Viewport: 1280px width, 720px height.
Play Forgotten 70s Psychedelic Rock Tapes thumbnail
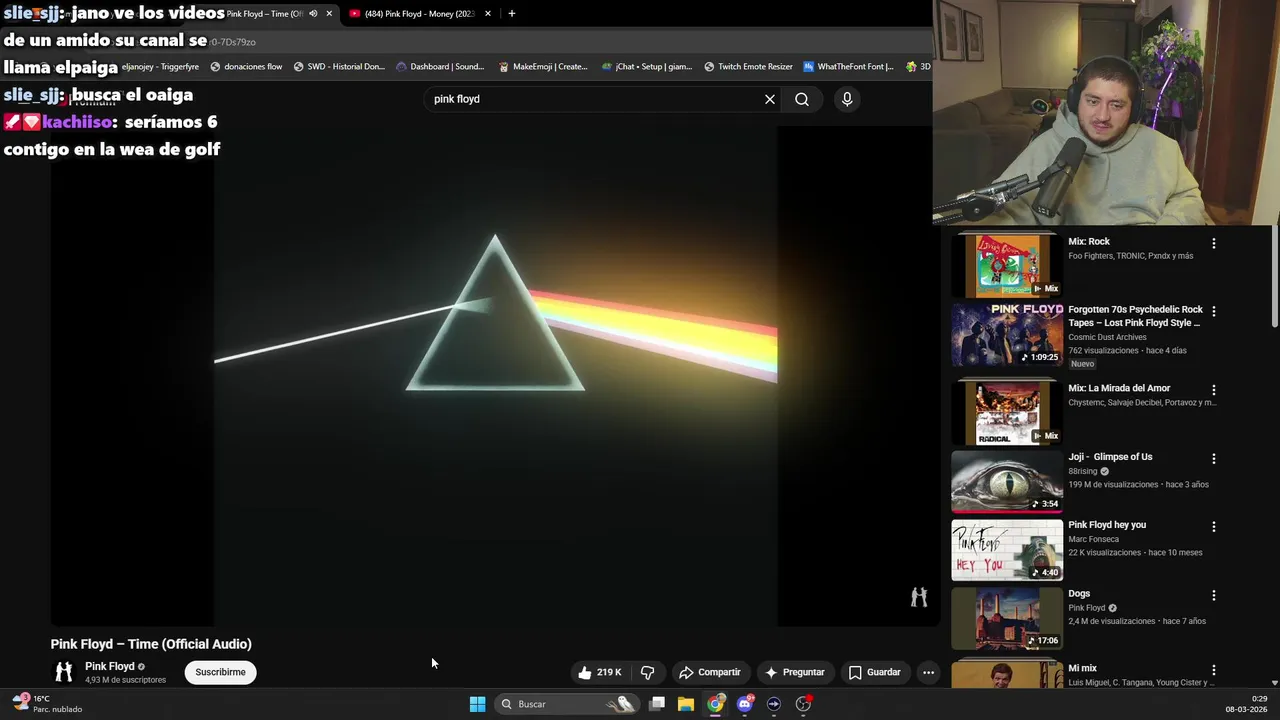coord(1007,334)
